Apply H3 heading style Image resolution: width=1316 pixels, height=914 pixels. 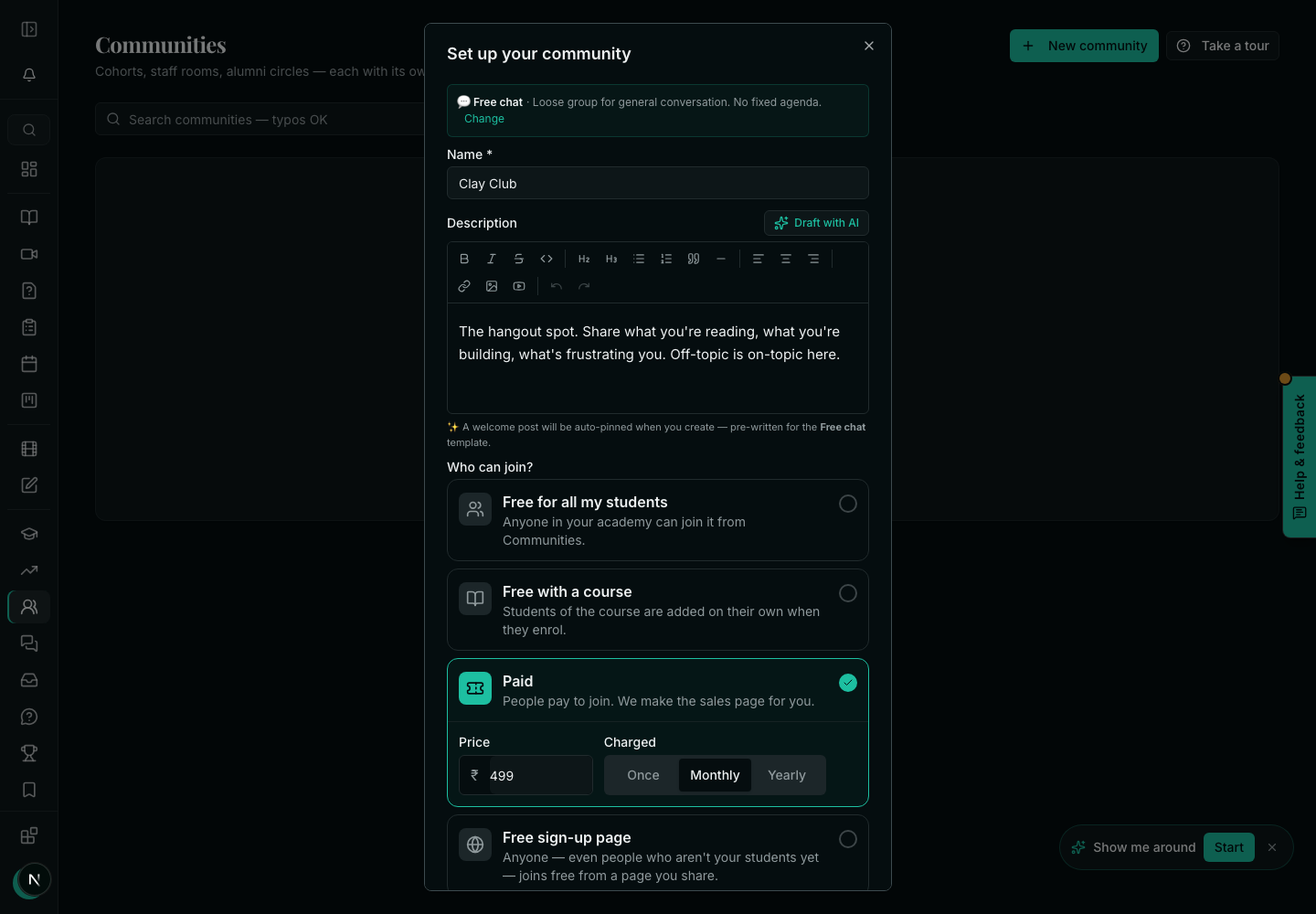611,259
